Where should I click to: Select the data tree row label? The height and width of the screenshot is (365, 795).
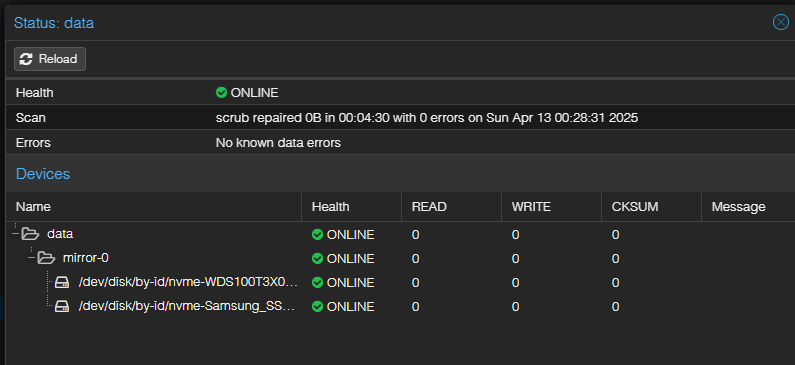(60, 234)
